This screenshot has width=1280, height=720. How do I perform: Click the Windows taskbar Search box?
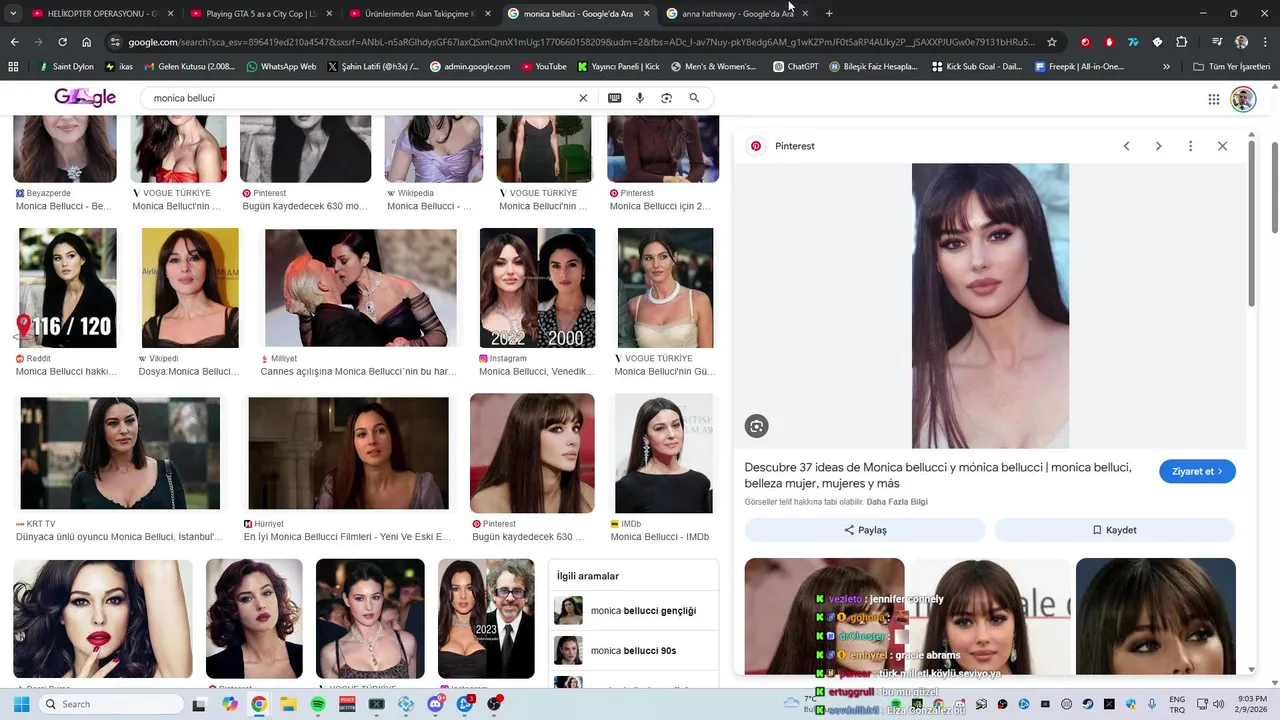click(x=110, y=704)
